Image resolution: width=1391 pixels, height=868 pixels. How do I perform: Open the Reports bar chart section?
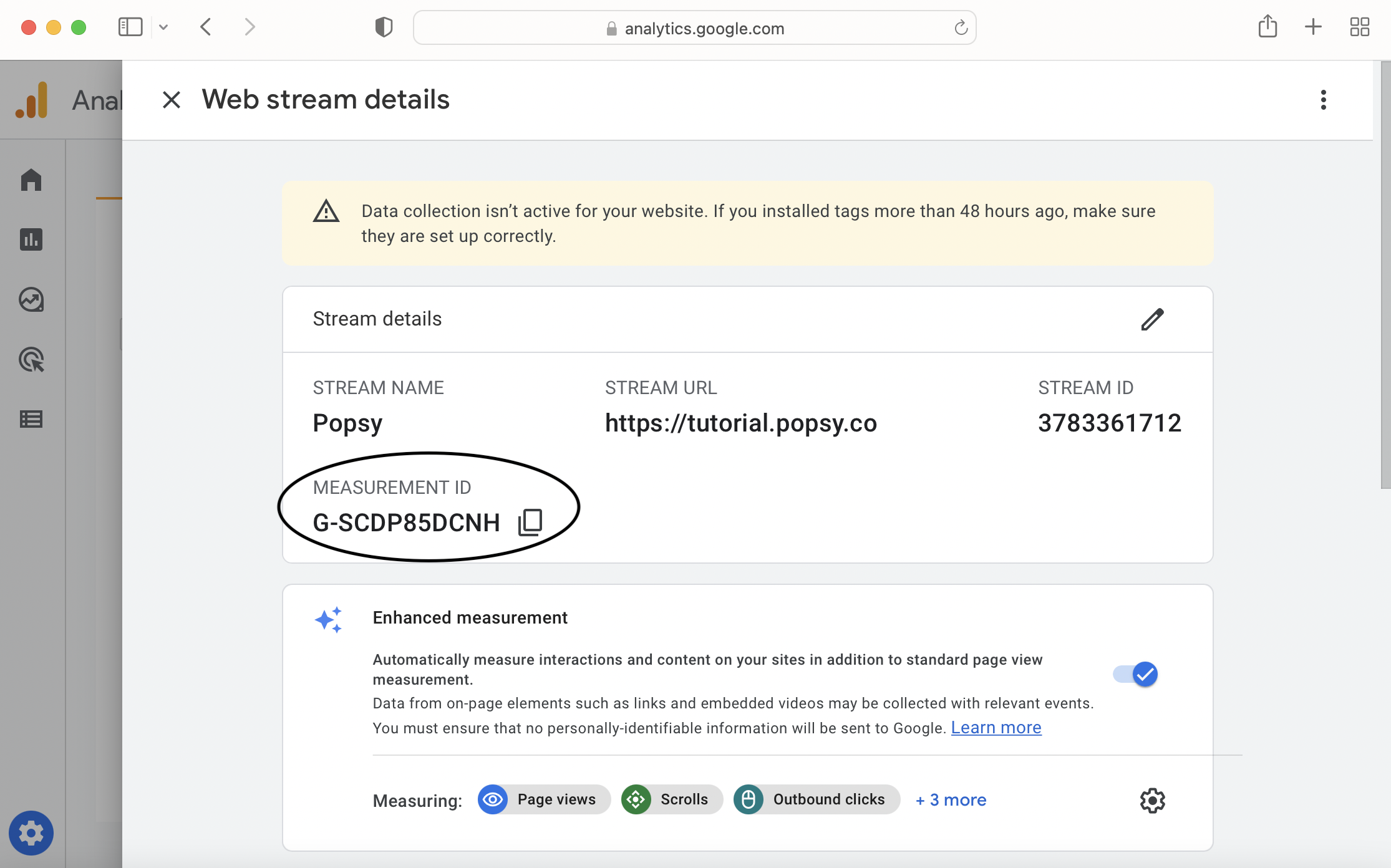(x=31, y=239)
